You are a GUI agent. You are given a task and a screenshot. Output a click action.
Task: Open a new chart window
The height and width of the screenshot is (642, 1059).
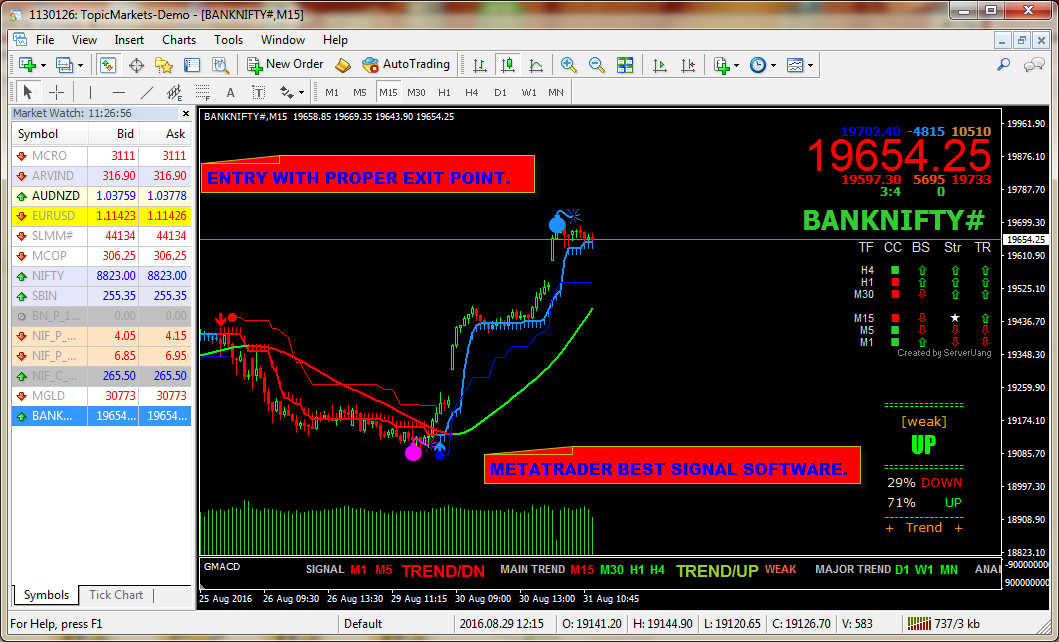28,65
